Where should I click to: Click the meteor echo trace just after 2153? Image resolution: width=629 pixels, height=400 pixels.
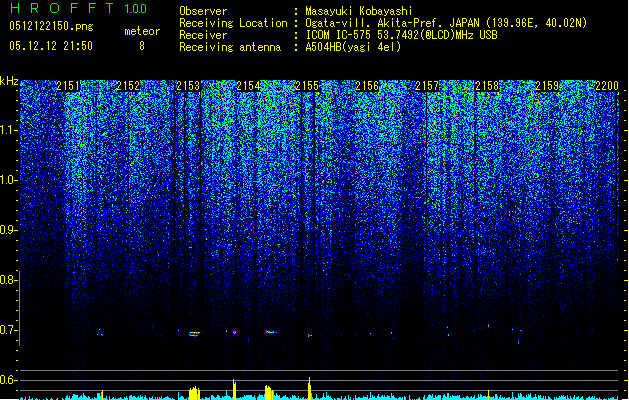(x=195, y=333)
